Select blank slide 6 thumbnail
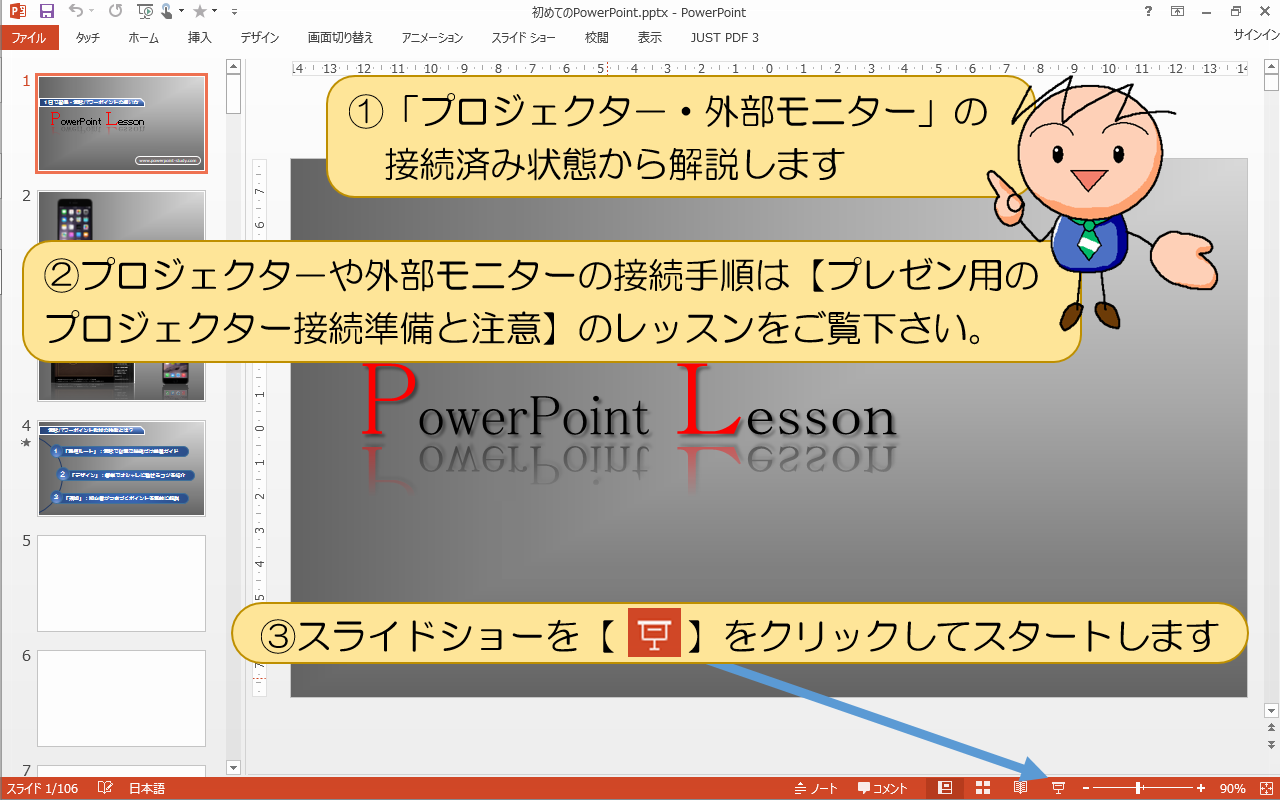The width and height of the screenshot is (1280, 800). coord(121,698)
